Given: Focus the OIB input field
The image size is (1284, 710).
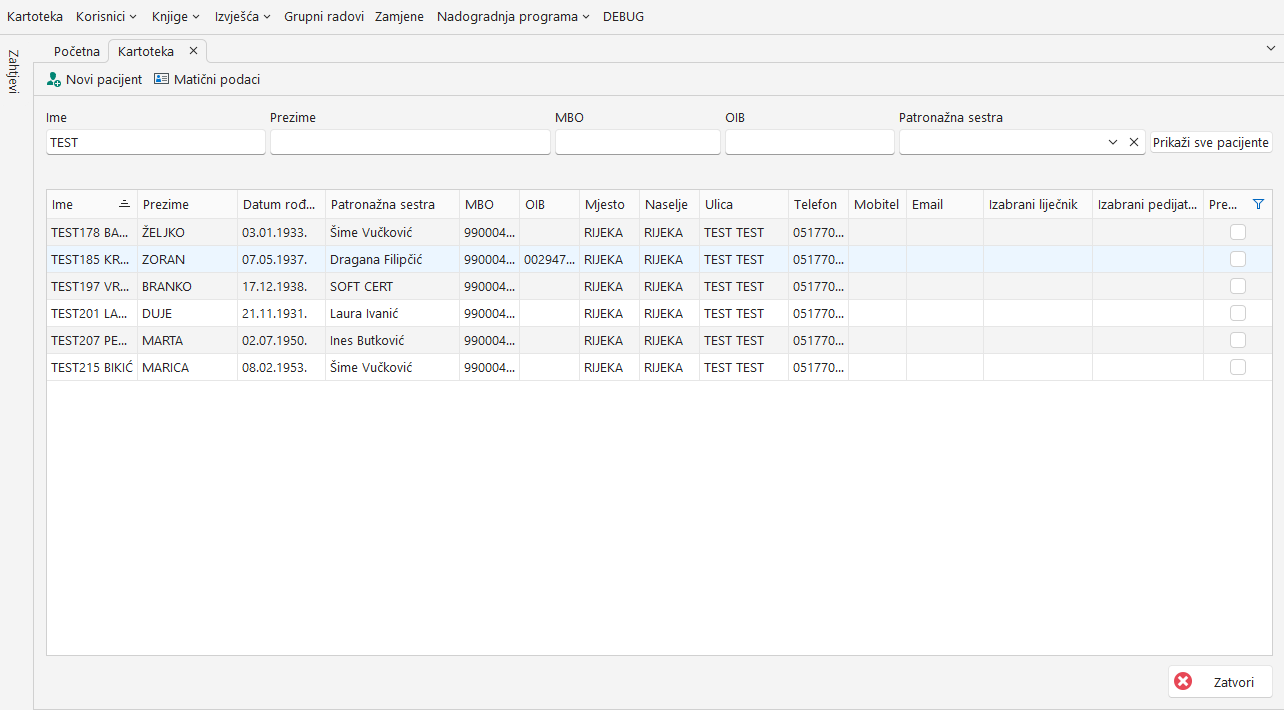Looking at the screenshot, I should point(810,143).
